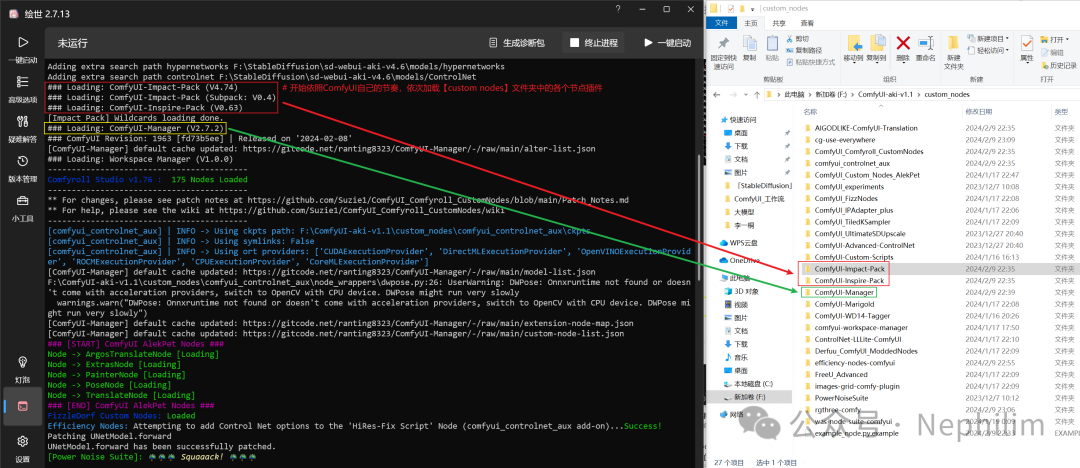
Task: Open 疑难解答 troubleshooting in launcher sidebar
Action: click(x=22, y=129)
